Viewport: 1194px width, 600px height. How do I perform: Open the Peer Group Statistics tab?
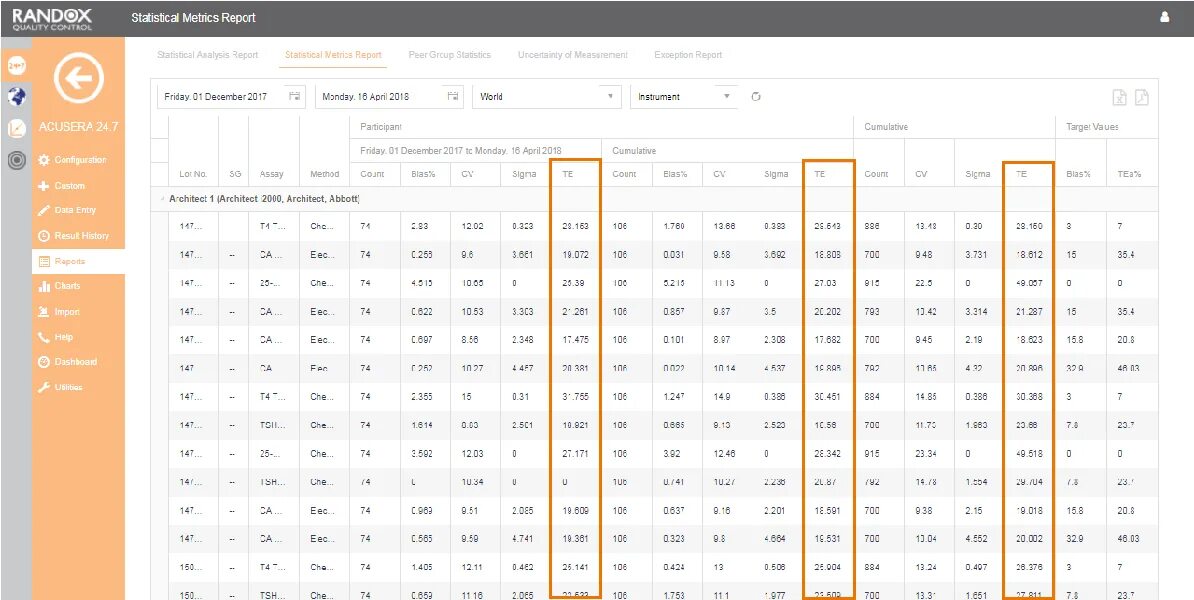coord(449,55)
